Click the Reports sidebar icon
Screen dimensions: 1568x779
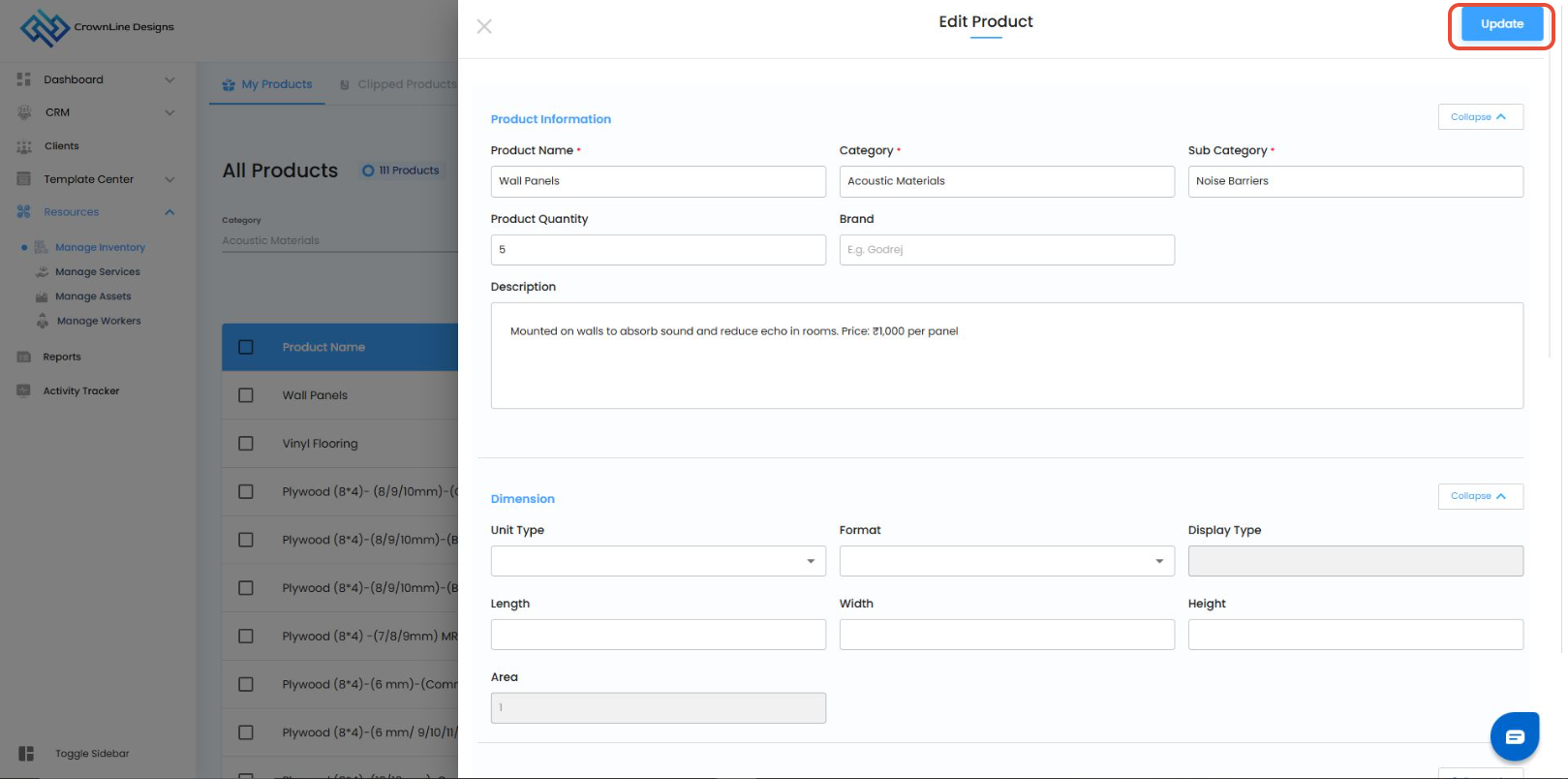(24, 357)
